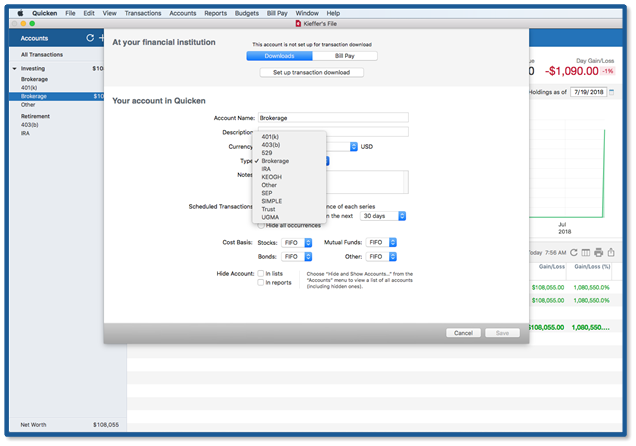Click the refresh icon next to 7:56 AM
Viewport: 636px width, 446px height.
tap(573, 252)
